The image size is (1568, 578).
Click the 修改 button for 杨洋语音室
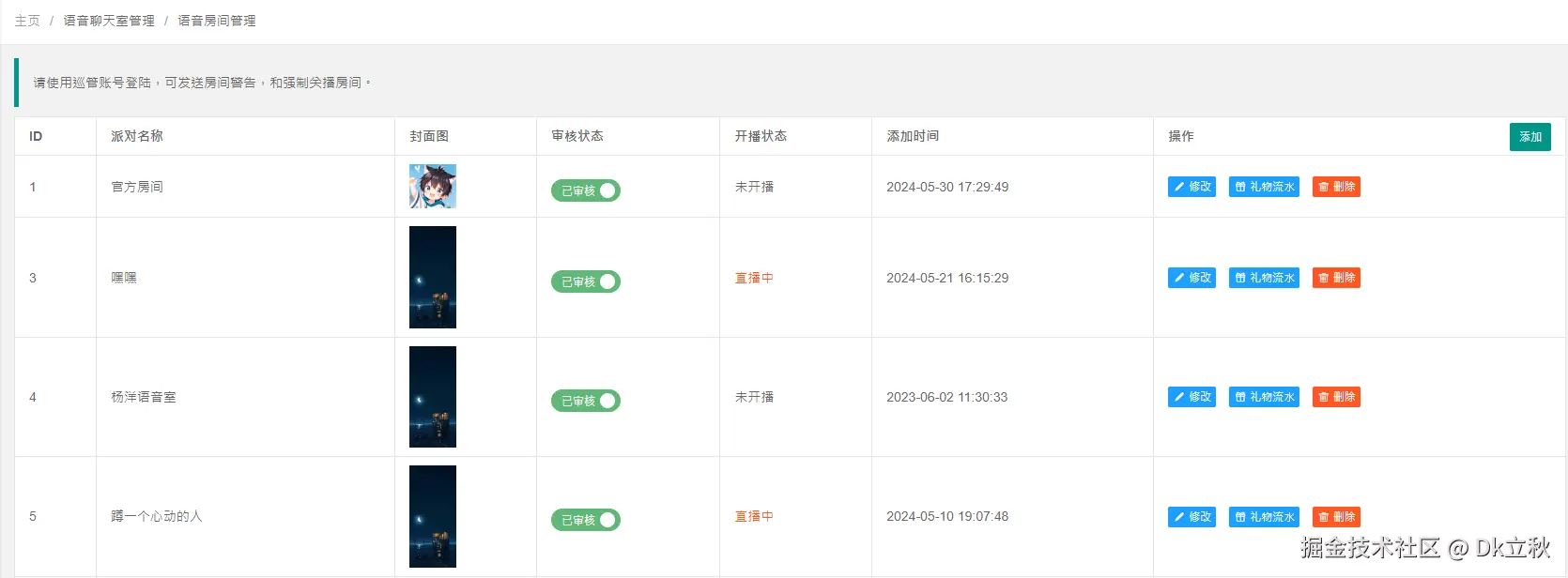pyautogui.click(x=1191, y=397)
